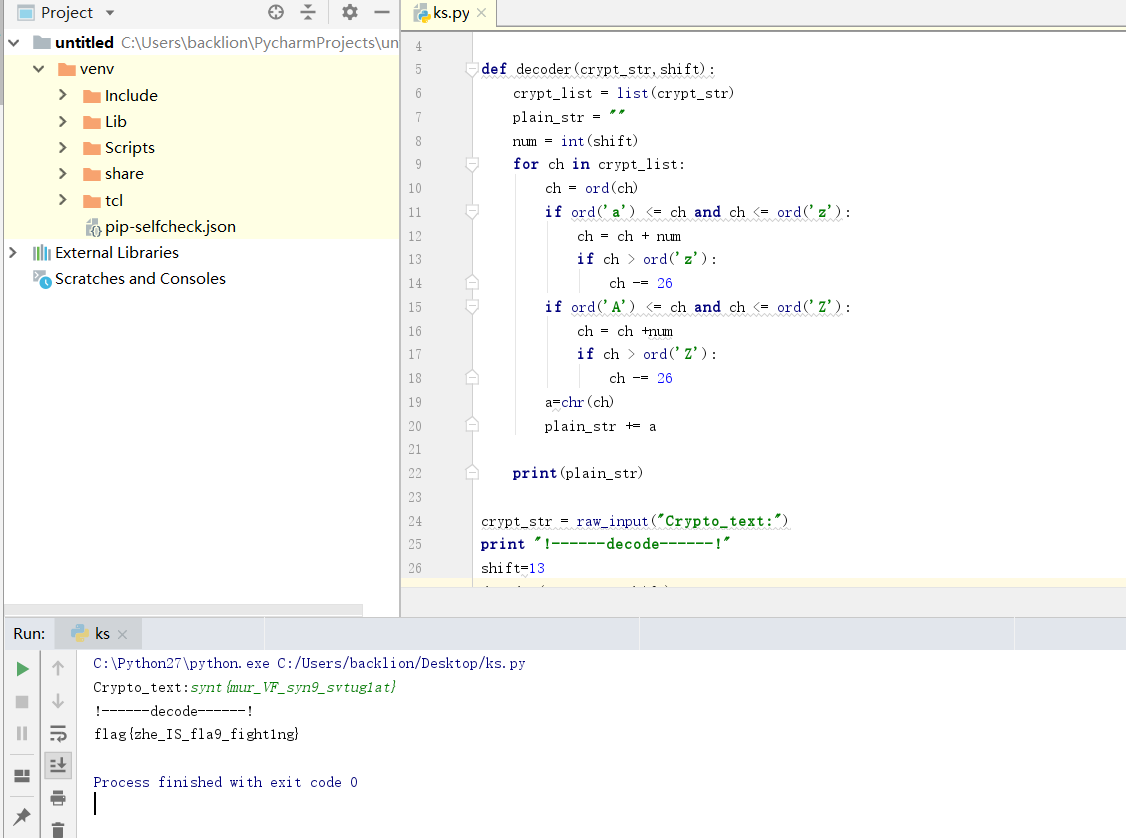Screen dimensions: 1126x838
Task: Select Scratches and Consoles item
Action: tap(140, 279)
